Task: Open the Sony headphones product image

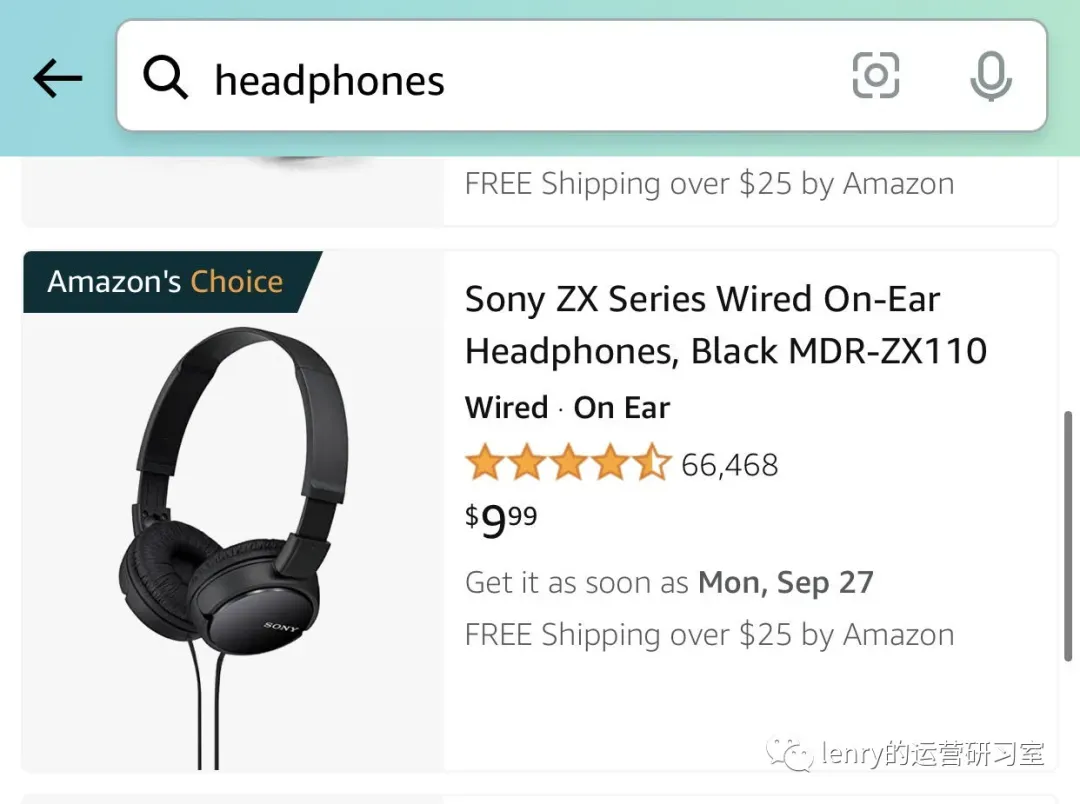Action: tap(234, 544)
